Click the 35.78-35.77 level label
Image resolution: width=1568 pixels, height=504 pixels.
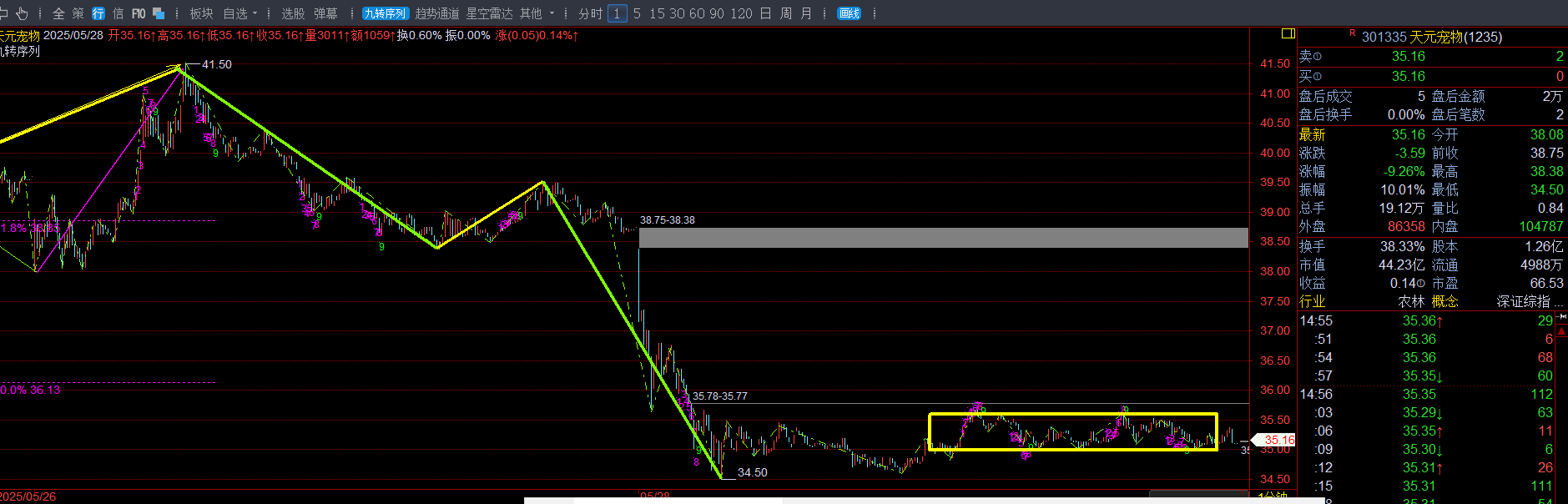(x=720, y=396)
